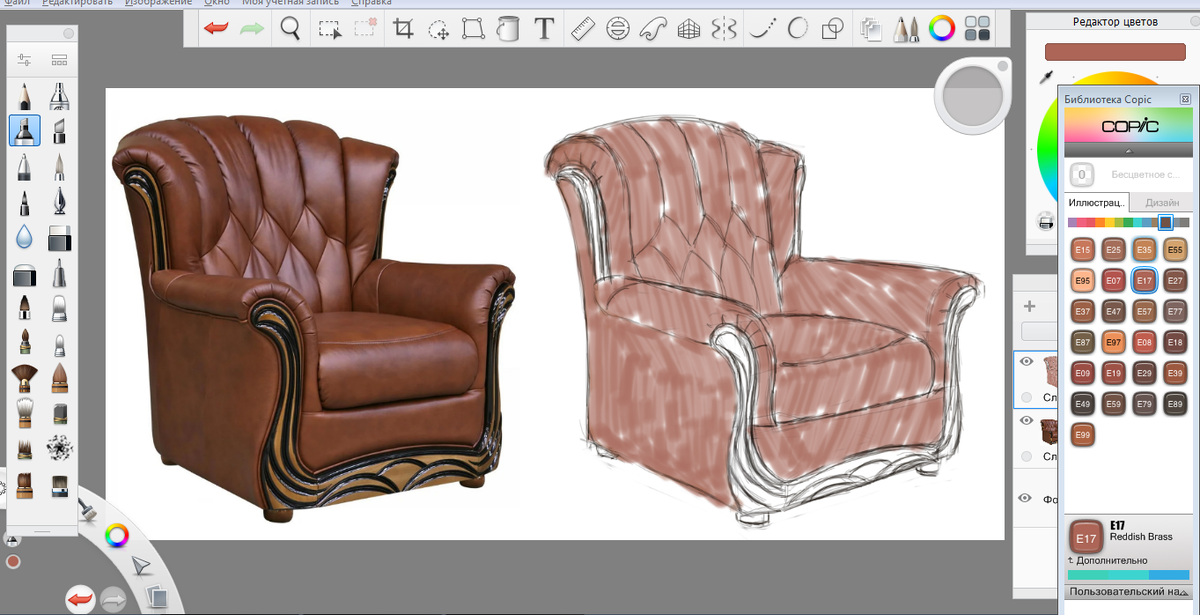Pick the E15 Copic swatch

click(1083, 250)
